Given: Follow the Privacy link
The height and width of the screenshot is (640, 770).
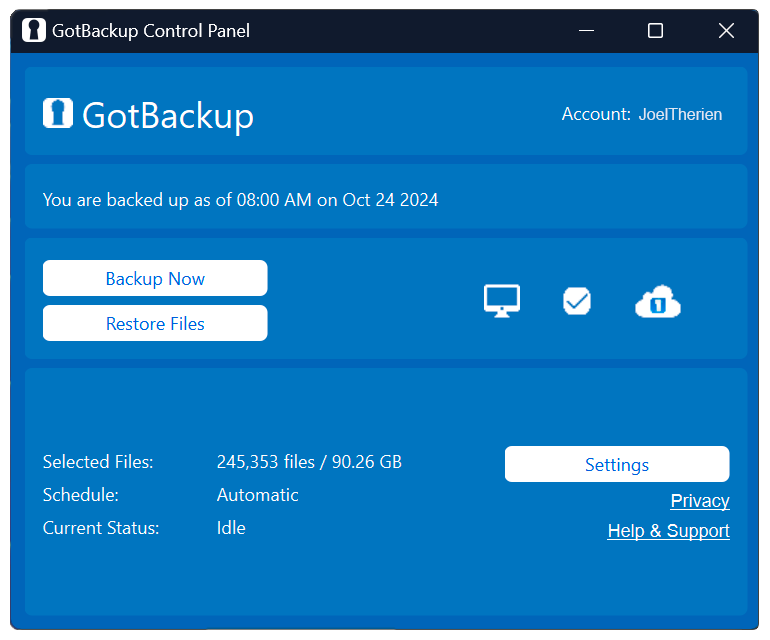Looking at the screenshot, I should pyautogui.click(x=700, y=501).
